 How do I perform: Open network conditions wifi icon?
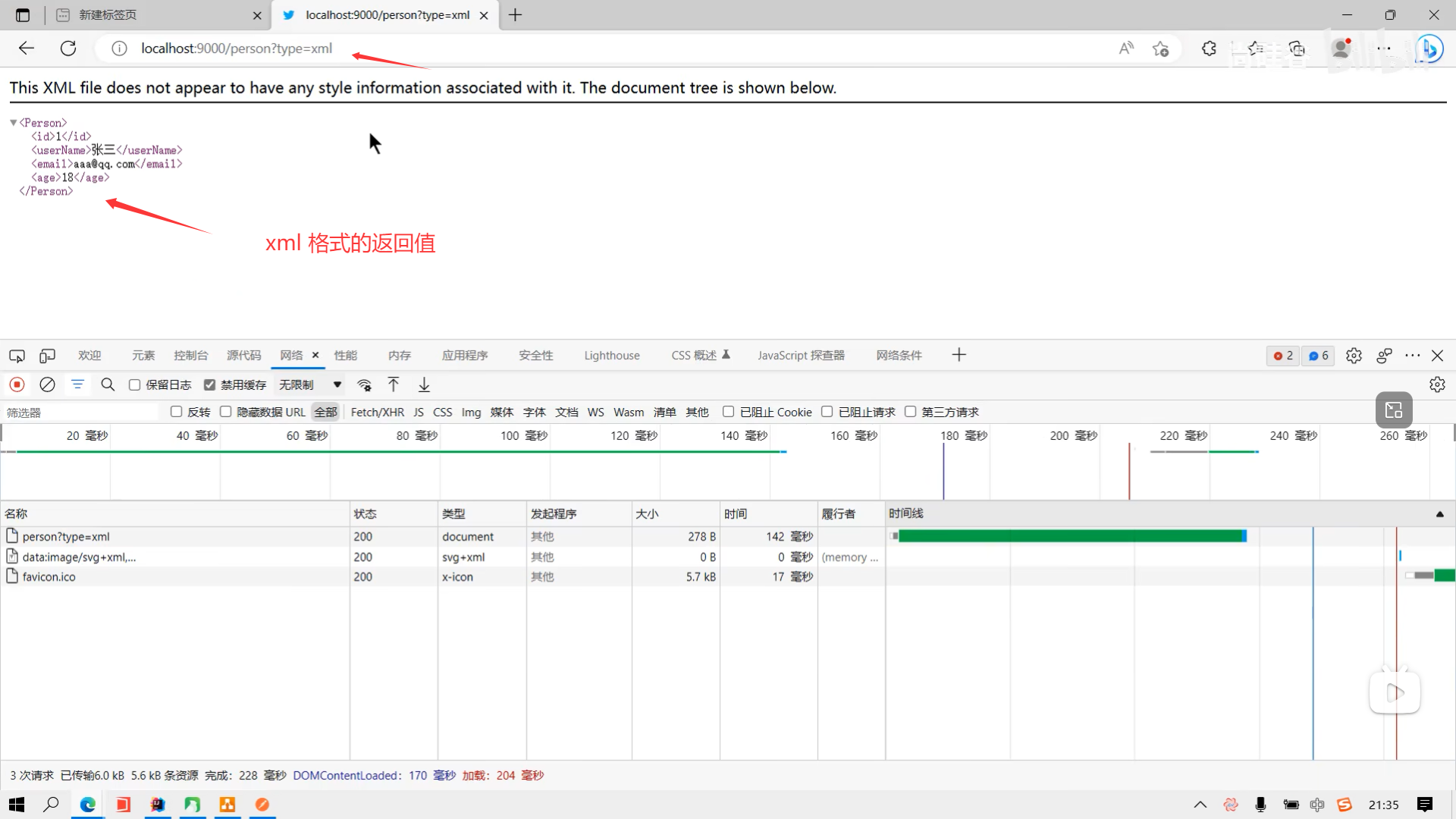coord(364,384)
